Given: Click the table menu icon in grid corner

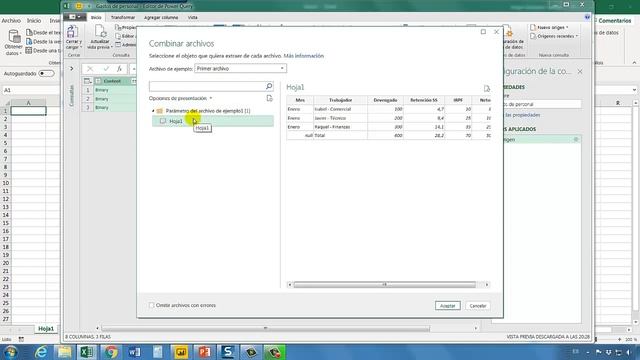Looking at the screenshot, I should click(x=87, y=81).
